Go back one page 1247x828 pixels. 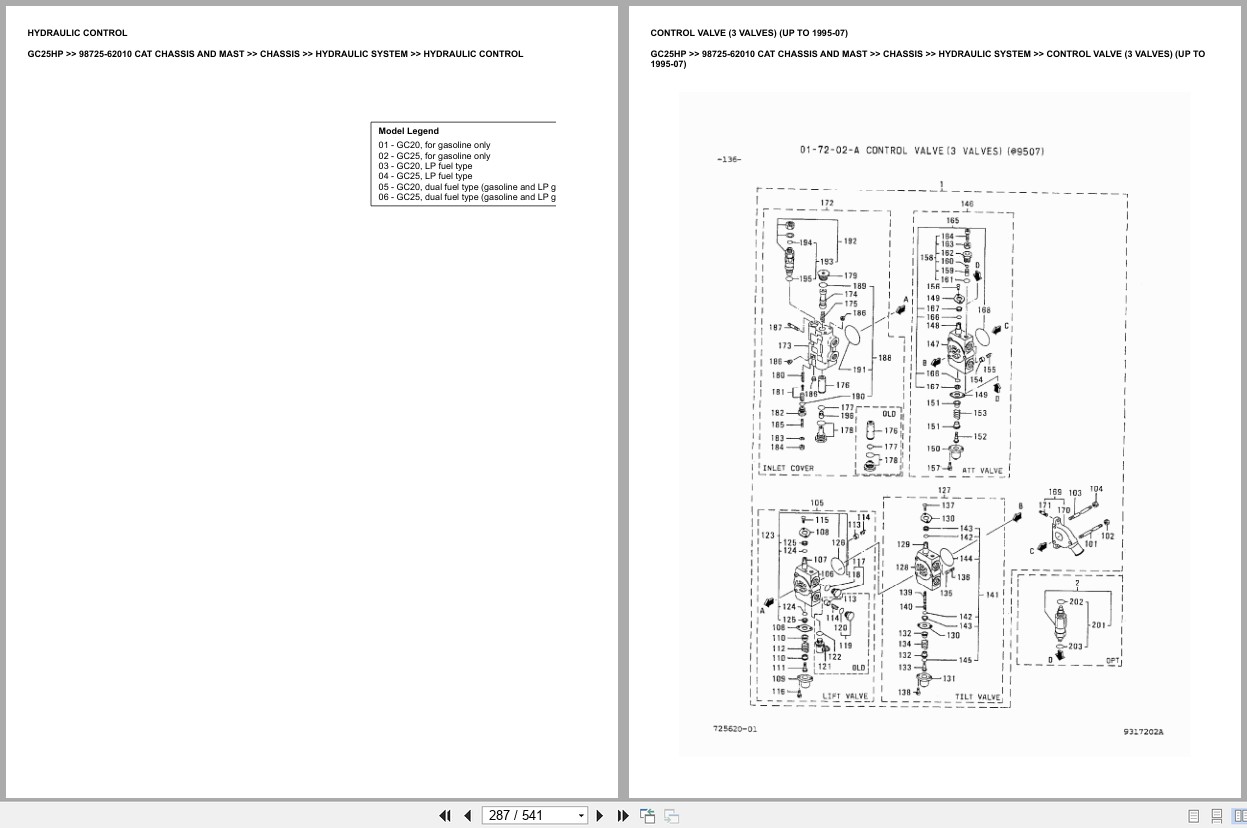[x=467, y=815]
